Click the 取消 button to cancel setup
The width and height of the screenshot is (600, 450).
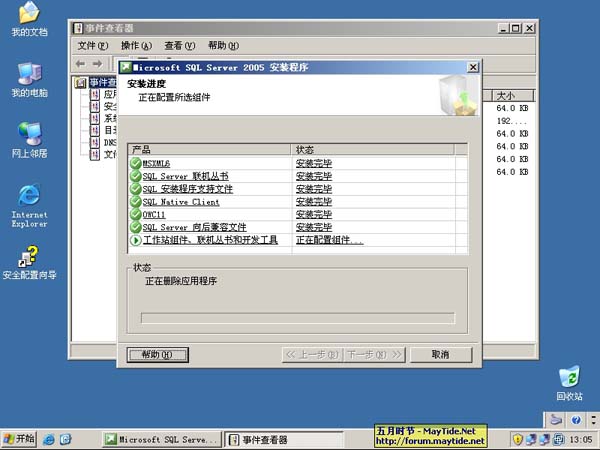click(439, 354)
